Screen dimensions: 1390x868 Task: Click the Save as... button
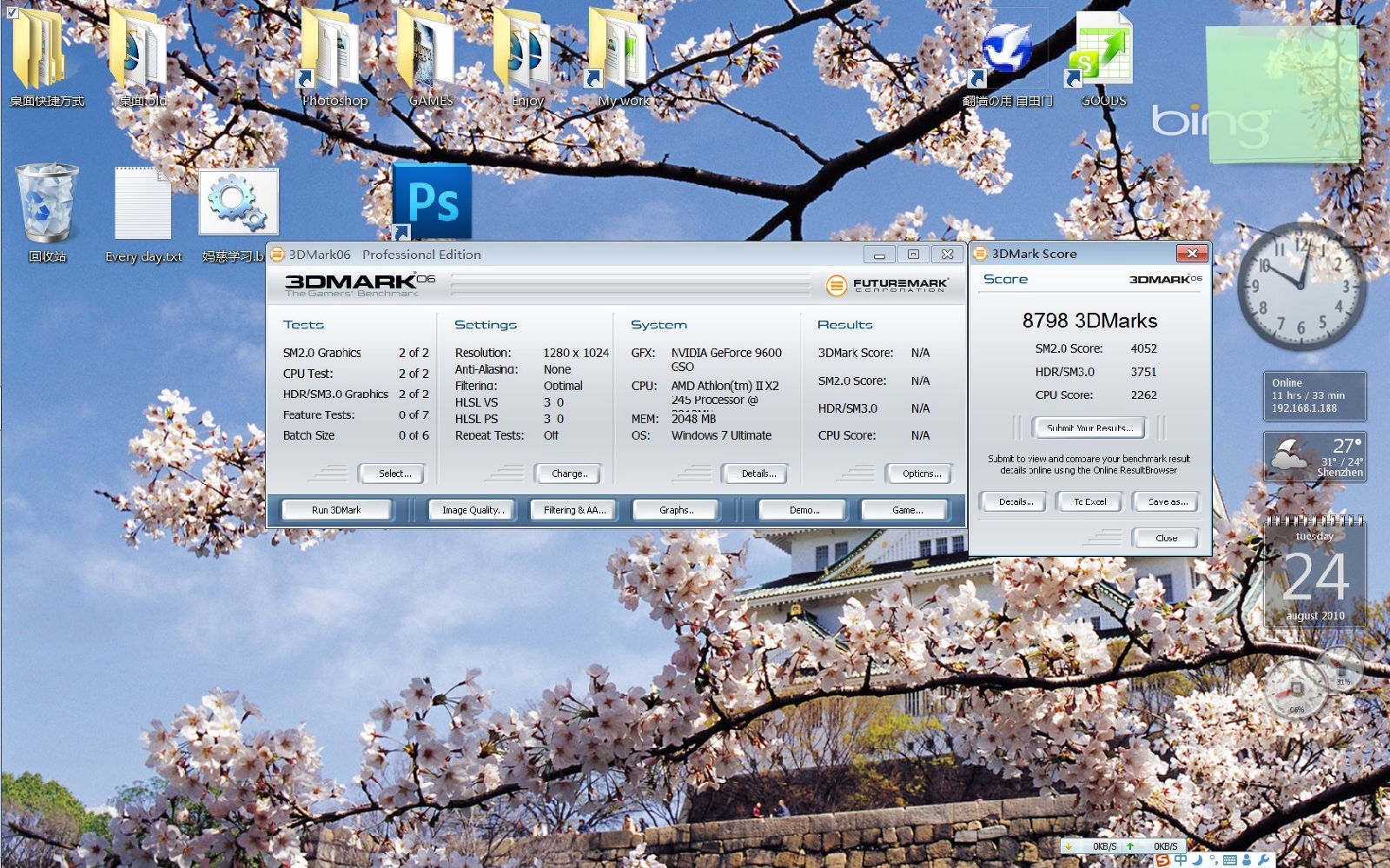pos(1167,501)
